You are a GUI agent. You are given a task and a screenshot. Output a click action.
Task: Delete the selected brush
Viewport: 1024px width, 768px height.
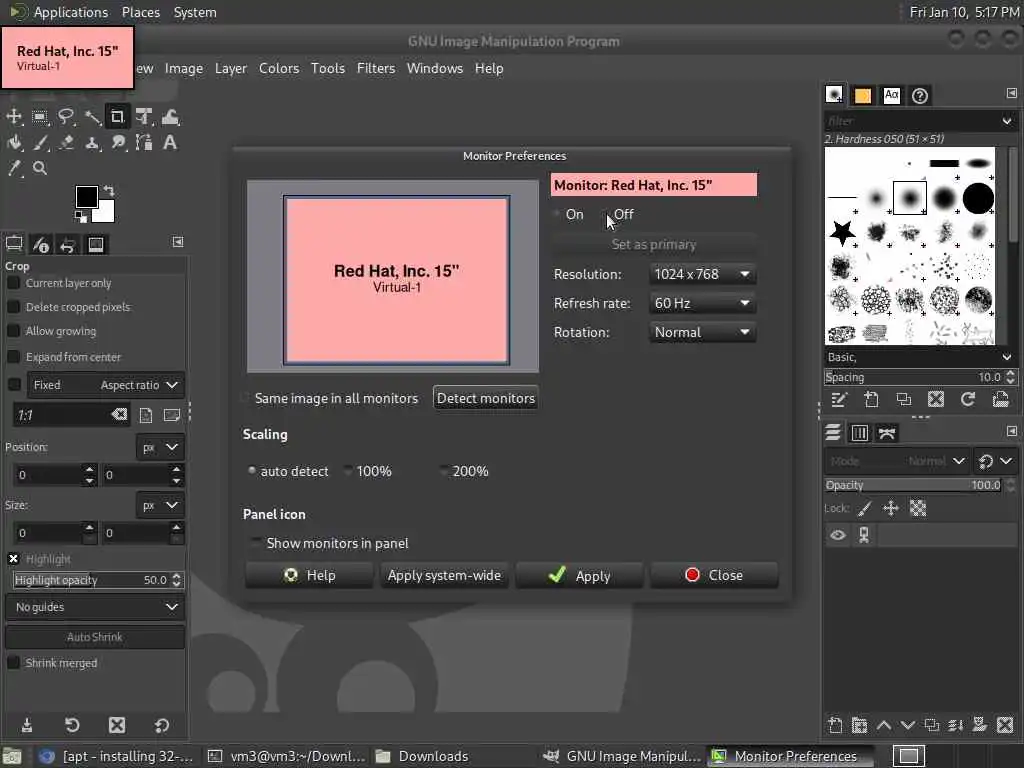pyautogui.click(x=936, y=399)
